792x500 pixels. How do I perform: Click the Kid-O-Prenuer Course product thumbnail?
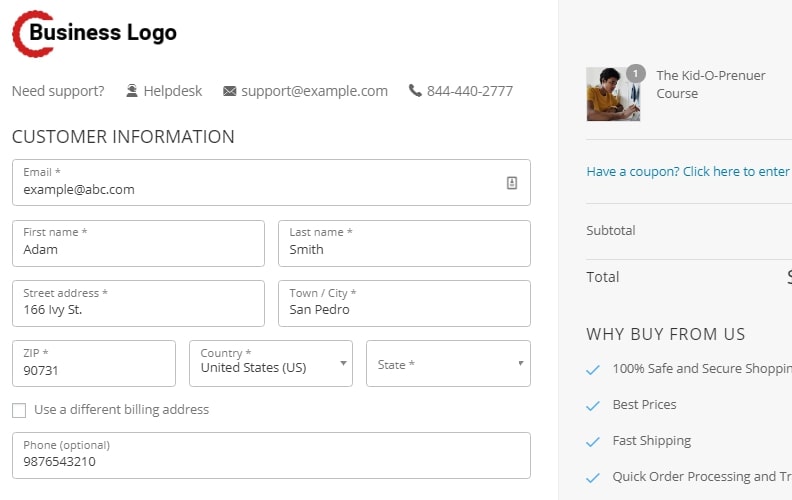[x=613, y=94]
